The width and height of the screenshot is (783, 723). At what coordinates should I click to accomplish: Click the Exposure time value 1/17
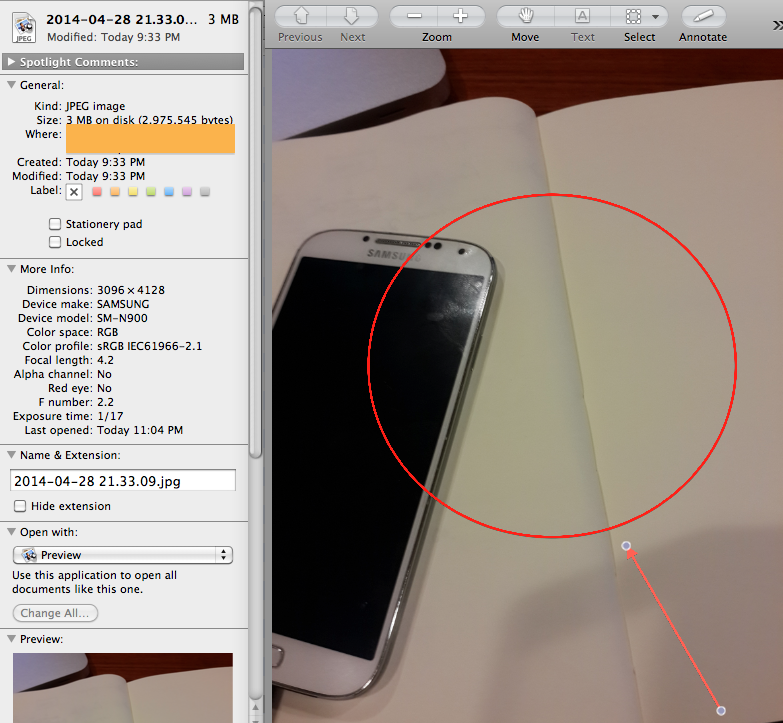point(110,416)
